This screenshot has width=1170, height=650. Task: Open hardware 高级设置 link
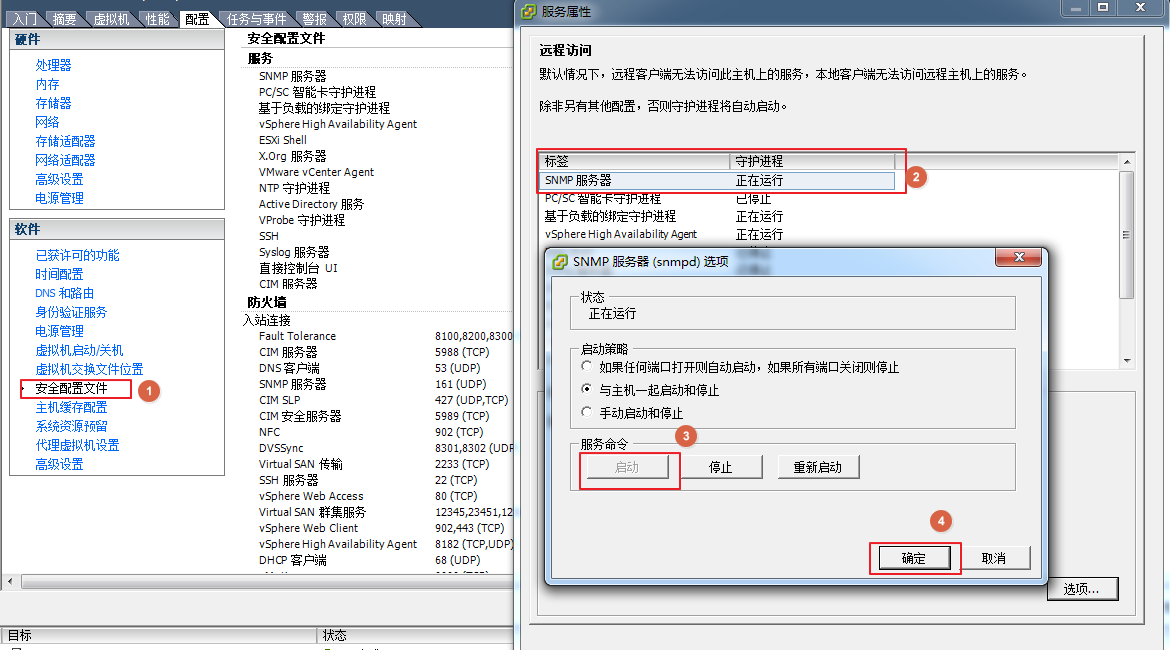60,179
